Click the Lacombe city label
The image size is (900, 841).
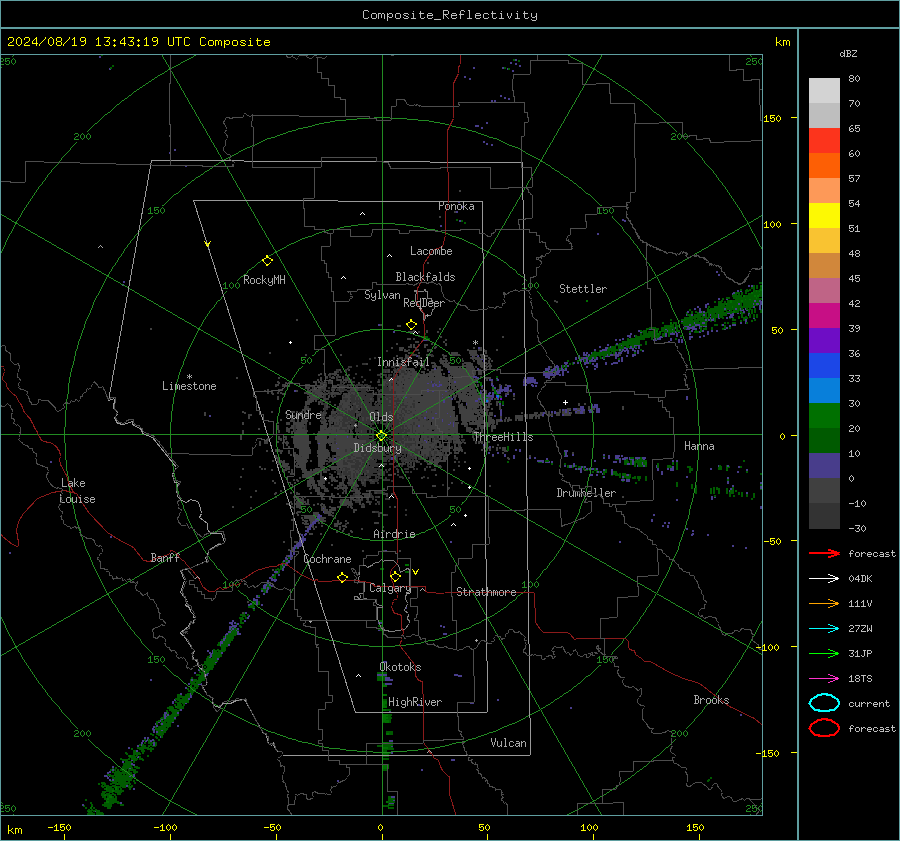point(431,251)
